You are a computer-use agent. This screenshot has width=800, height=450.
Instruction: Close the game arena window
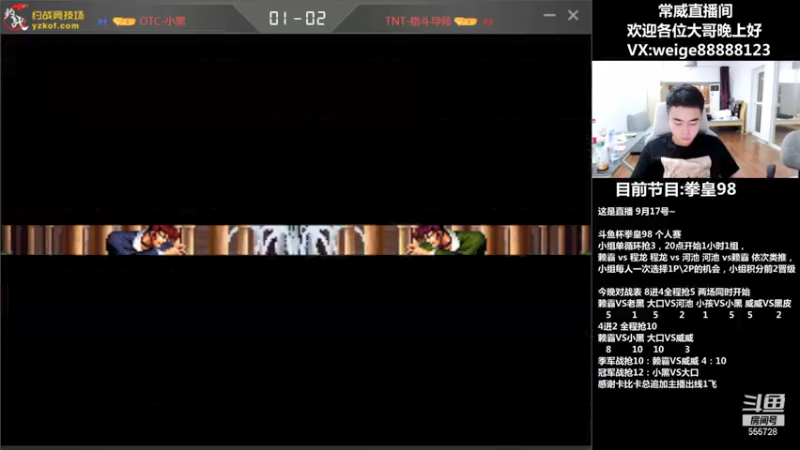(x=573, y=15)
